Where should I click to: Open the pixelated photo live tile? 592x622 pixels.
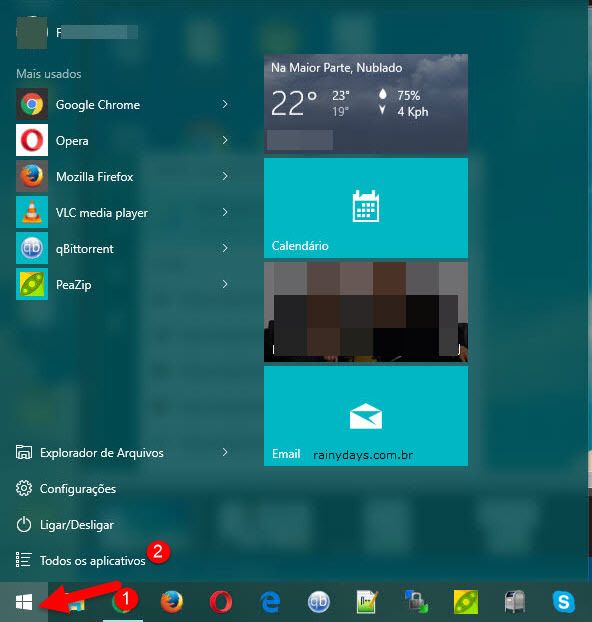coord(366,312)
